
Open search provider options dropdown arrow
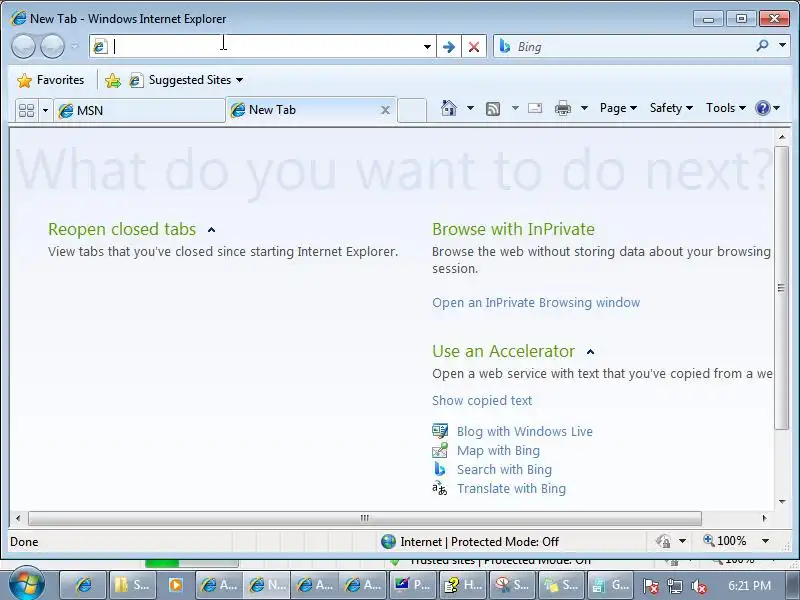(782, 45)
